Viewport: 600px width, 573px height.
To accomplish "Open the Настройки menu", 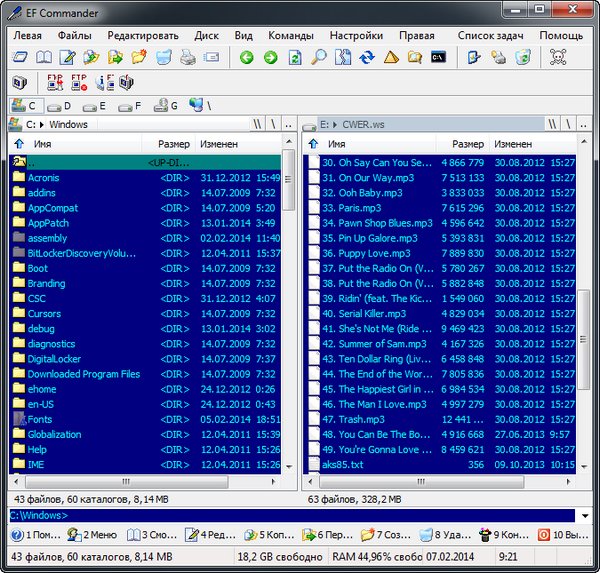I will (x=355, y=35).
